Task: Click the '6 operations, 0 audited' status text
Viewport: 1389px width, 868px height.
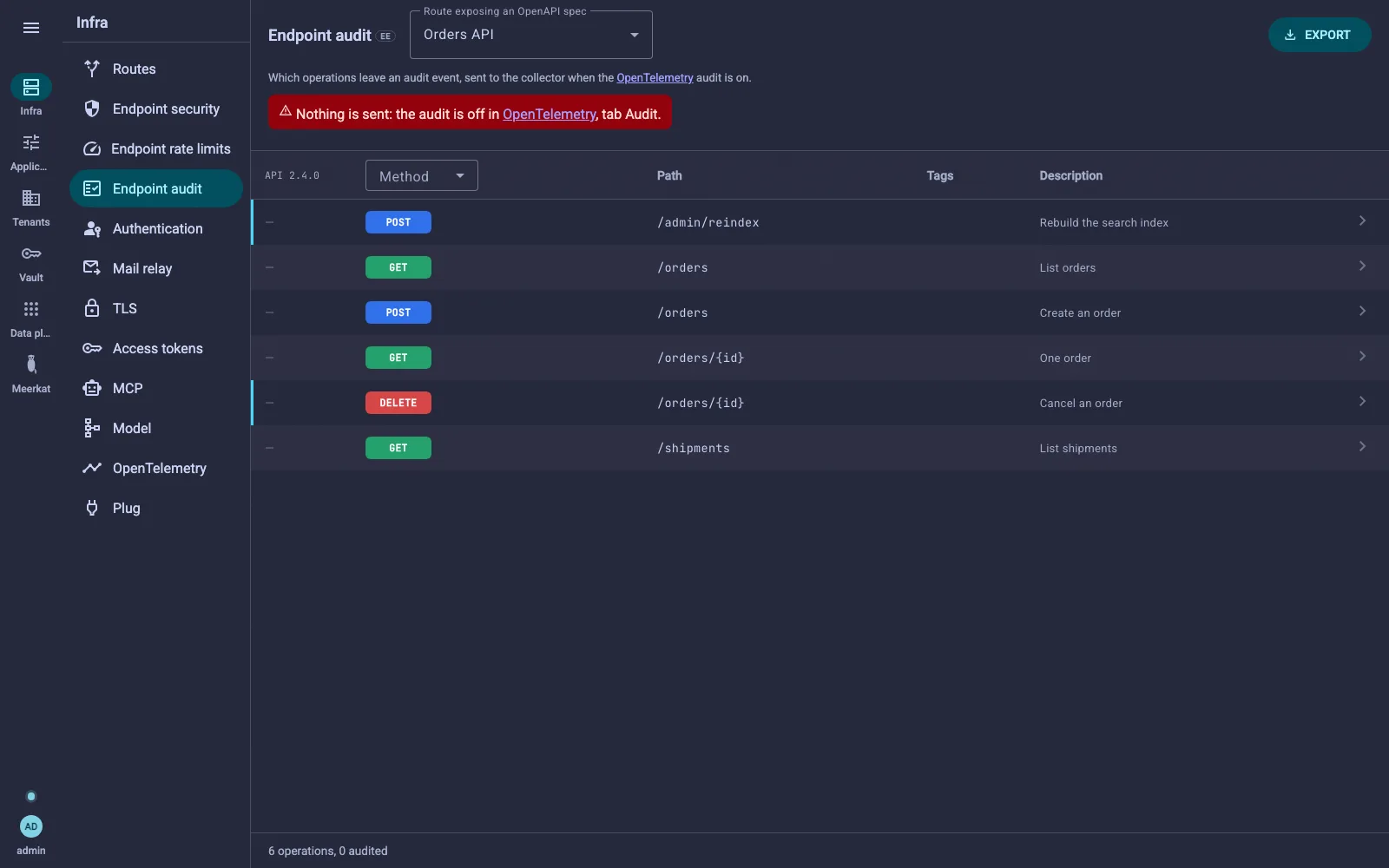Action: point(328,851)
